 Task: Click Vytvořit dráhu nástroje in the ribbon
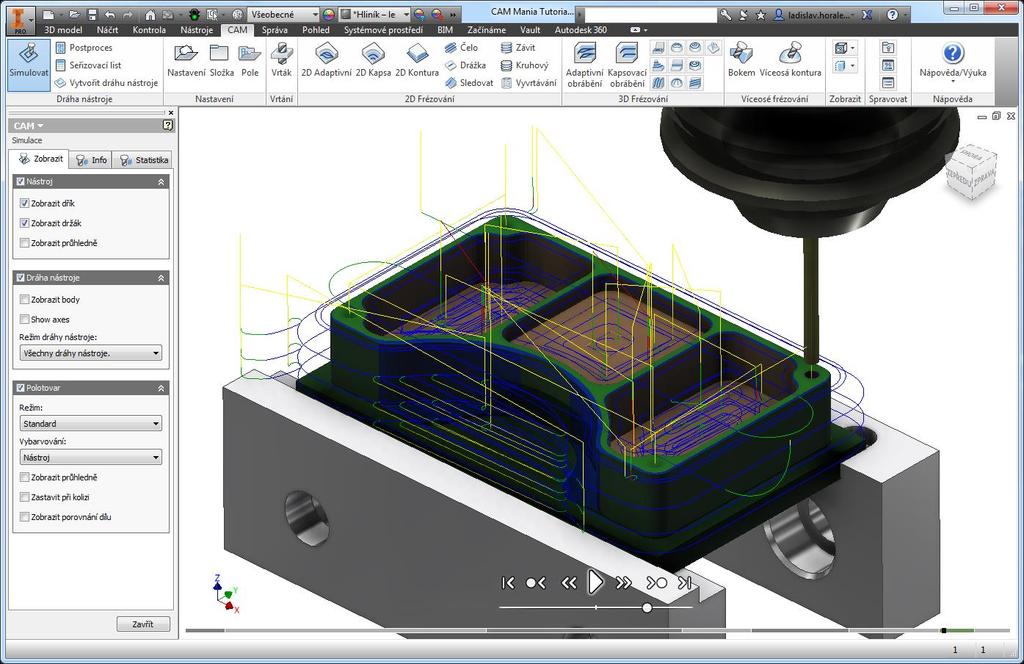[x=106, y=83]
